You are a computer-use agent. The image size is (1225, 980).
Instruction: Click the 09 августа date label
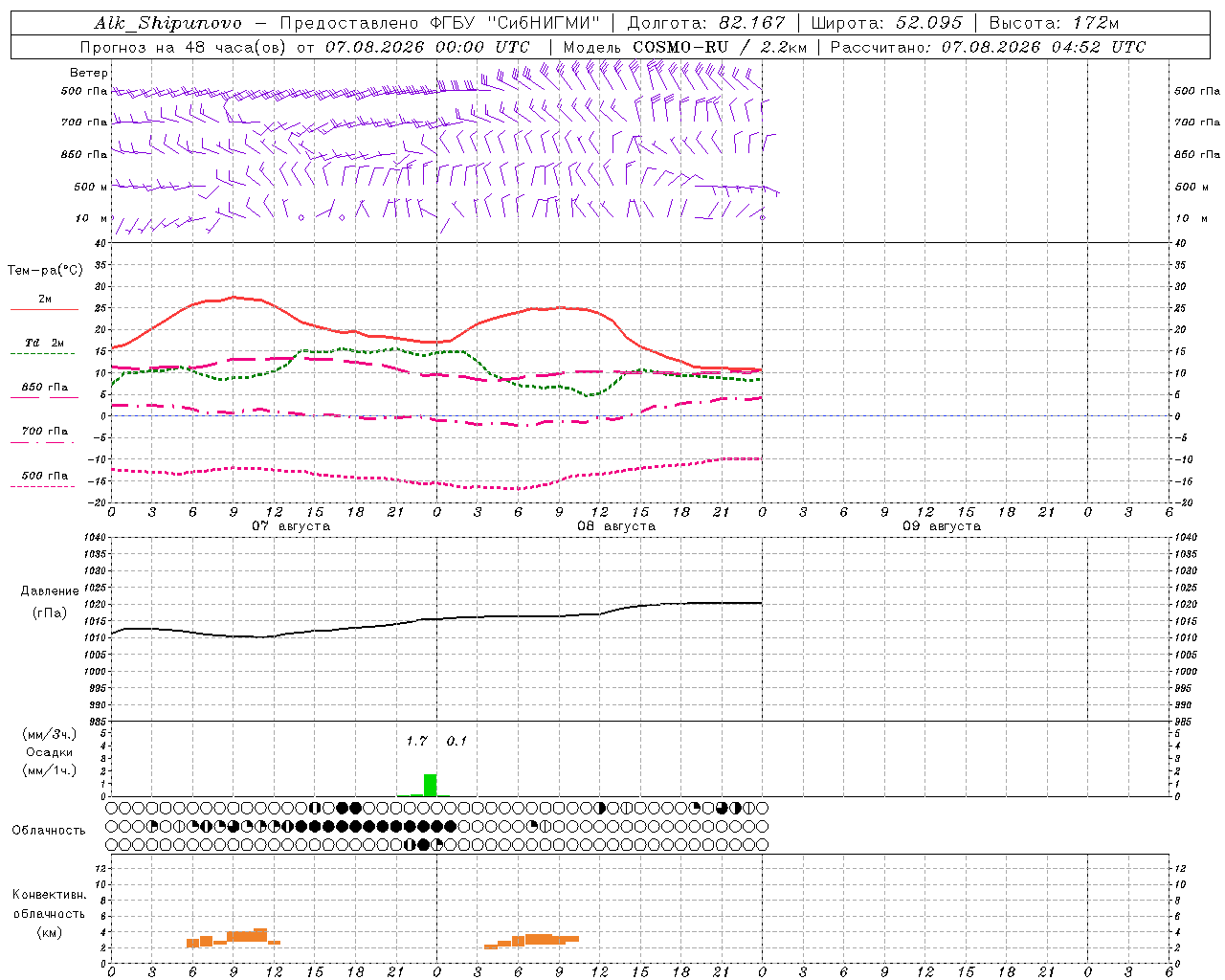[x=942, y=526]
